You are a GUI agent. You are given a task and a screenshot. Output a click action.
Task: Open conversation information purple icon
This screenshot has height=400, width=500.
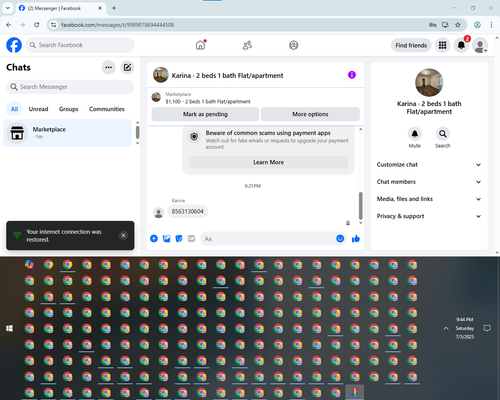[x=352, y=75]
